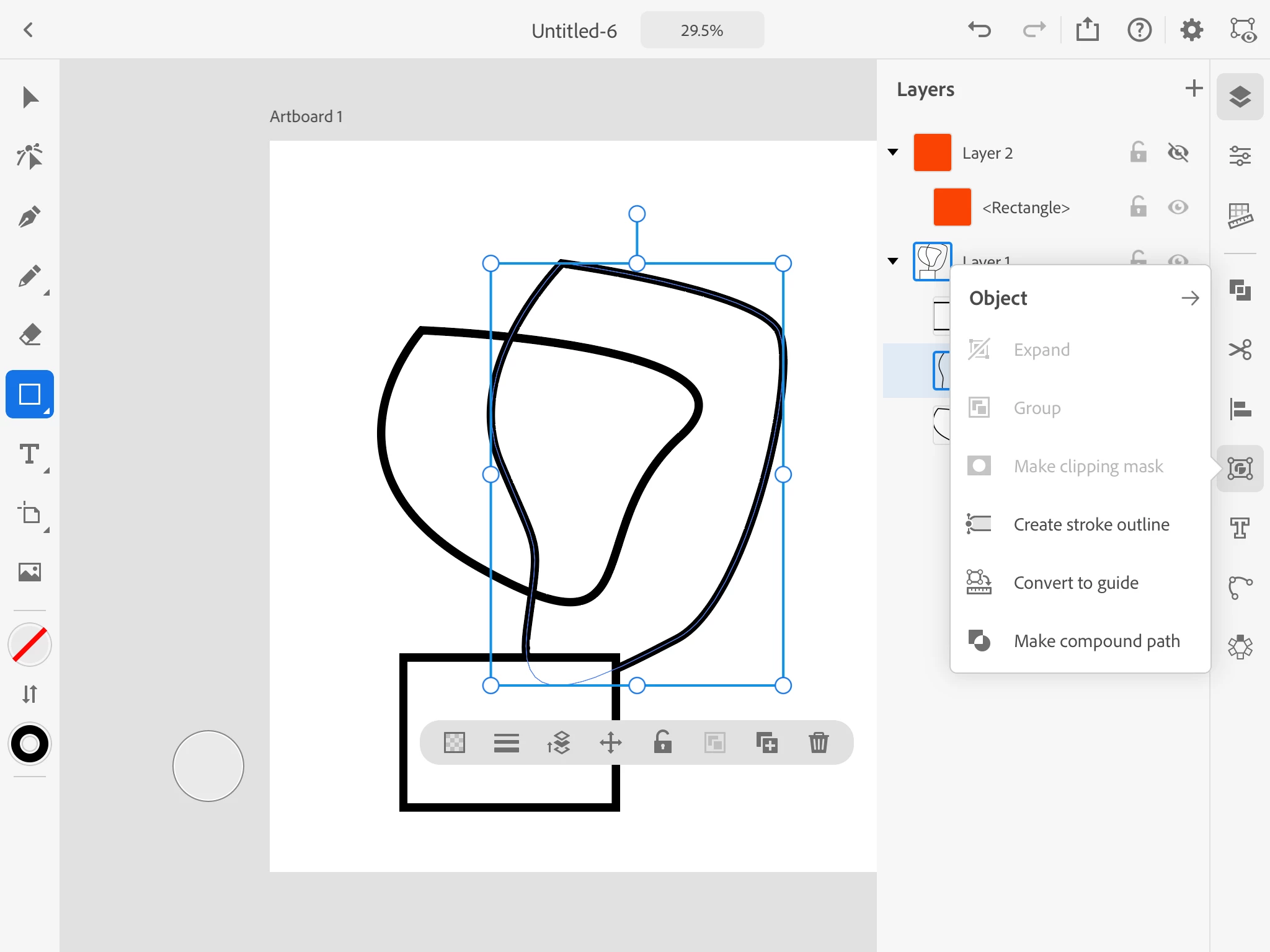Select Make compound path option
This screenshot has width=1270, height=952.
coord(1096,641)
